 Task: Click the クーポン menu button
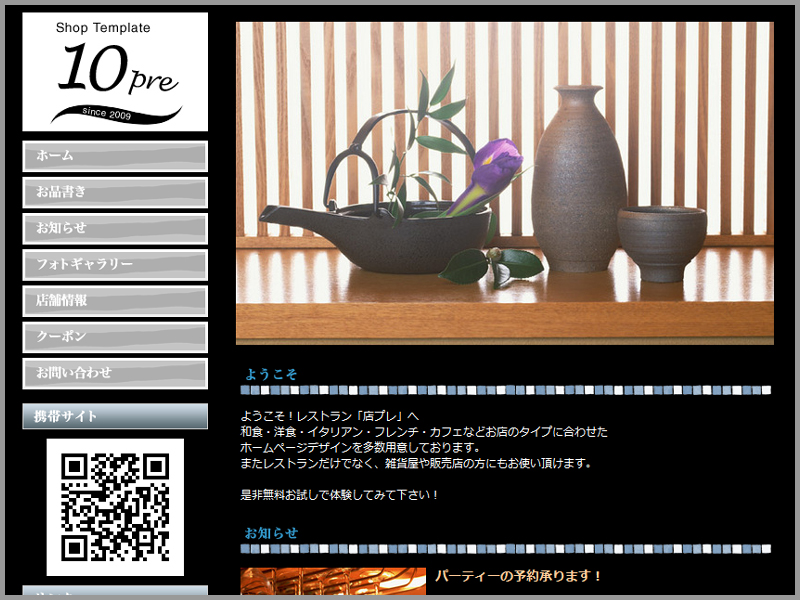coord(115,337)
